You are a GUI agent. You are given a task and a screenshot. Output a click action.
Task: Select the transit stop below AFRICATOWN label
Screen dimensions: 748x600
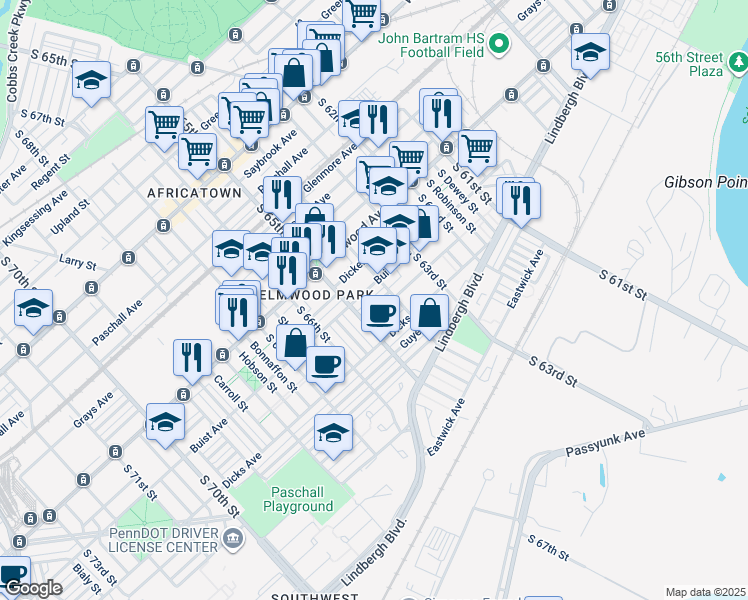click(164, 225)
